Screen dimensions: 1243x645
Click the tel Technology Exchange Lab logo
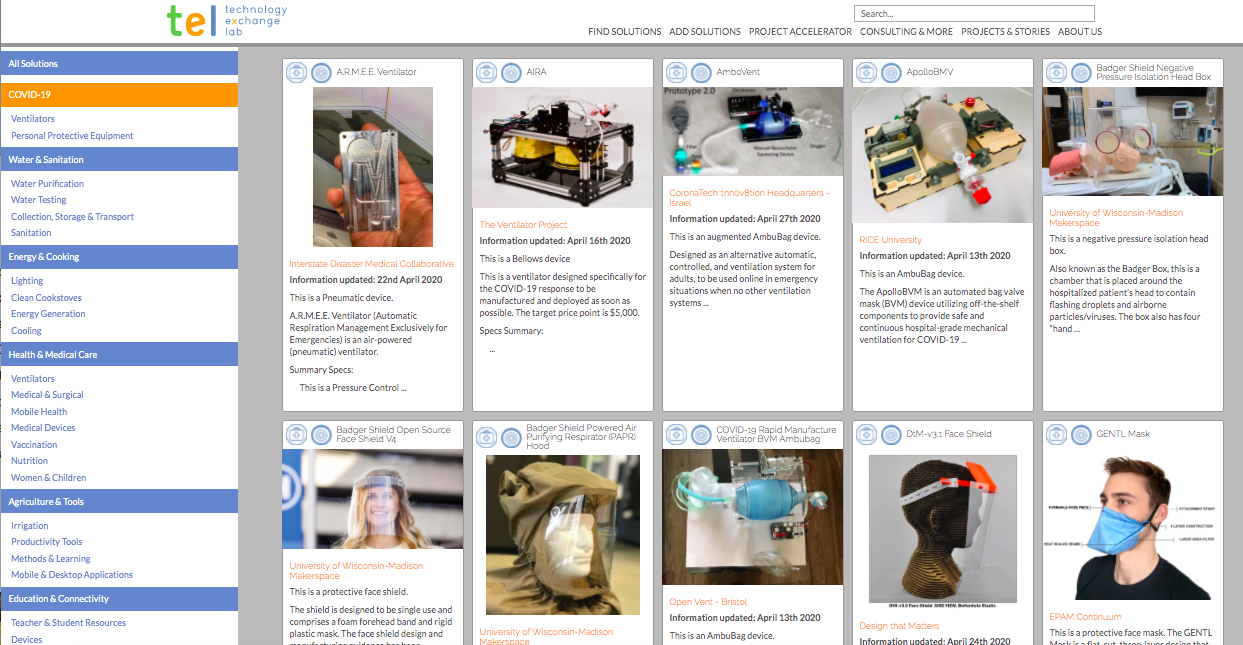(x=227, y=19)
